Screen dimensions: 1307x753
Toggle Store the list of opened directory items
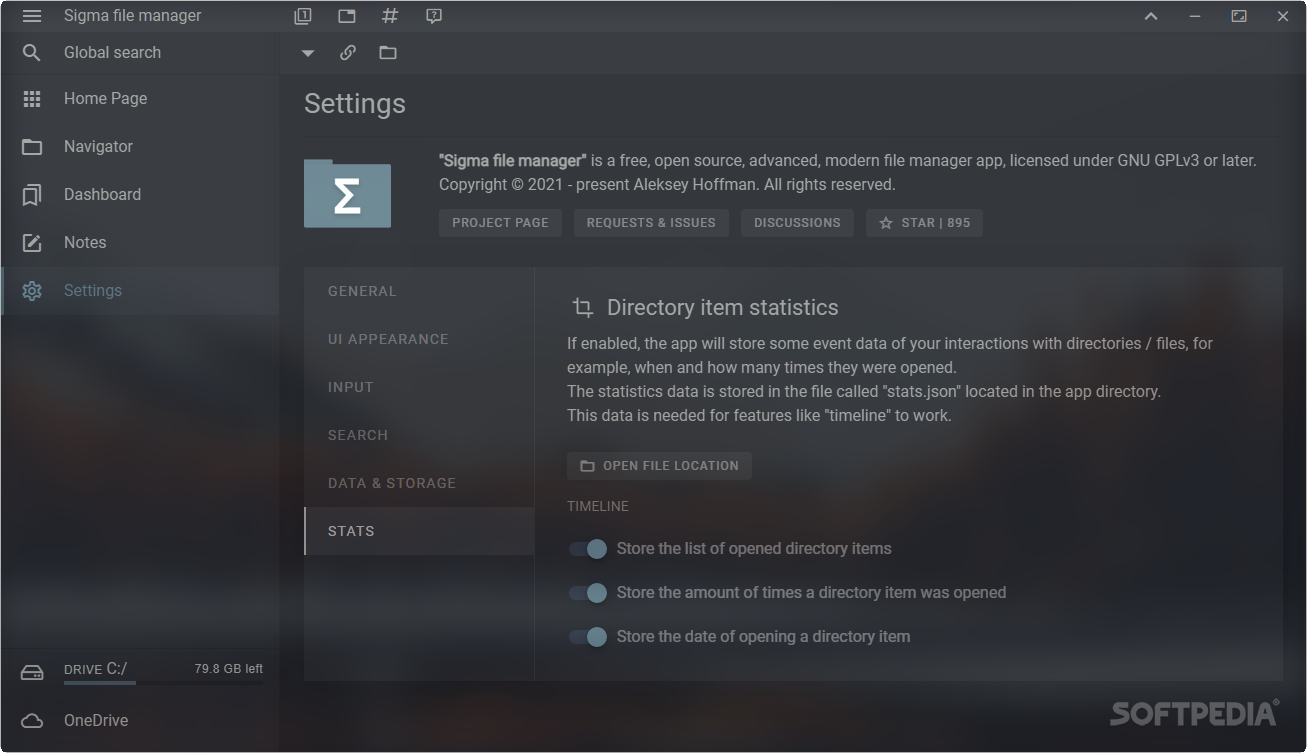pyautogui.click(x=588, y=549)
